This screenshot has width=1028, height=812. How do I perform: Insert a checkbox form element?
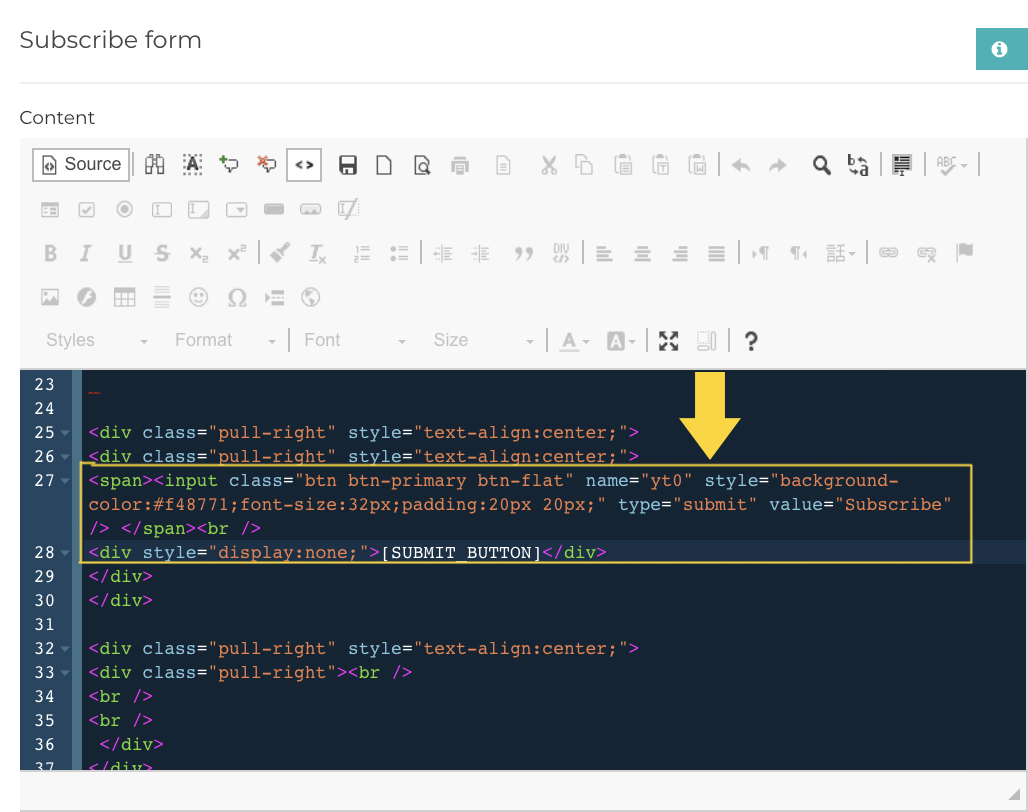coord(86,209)
